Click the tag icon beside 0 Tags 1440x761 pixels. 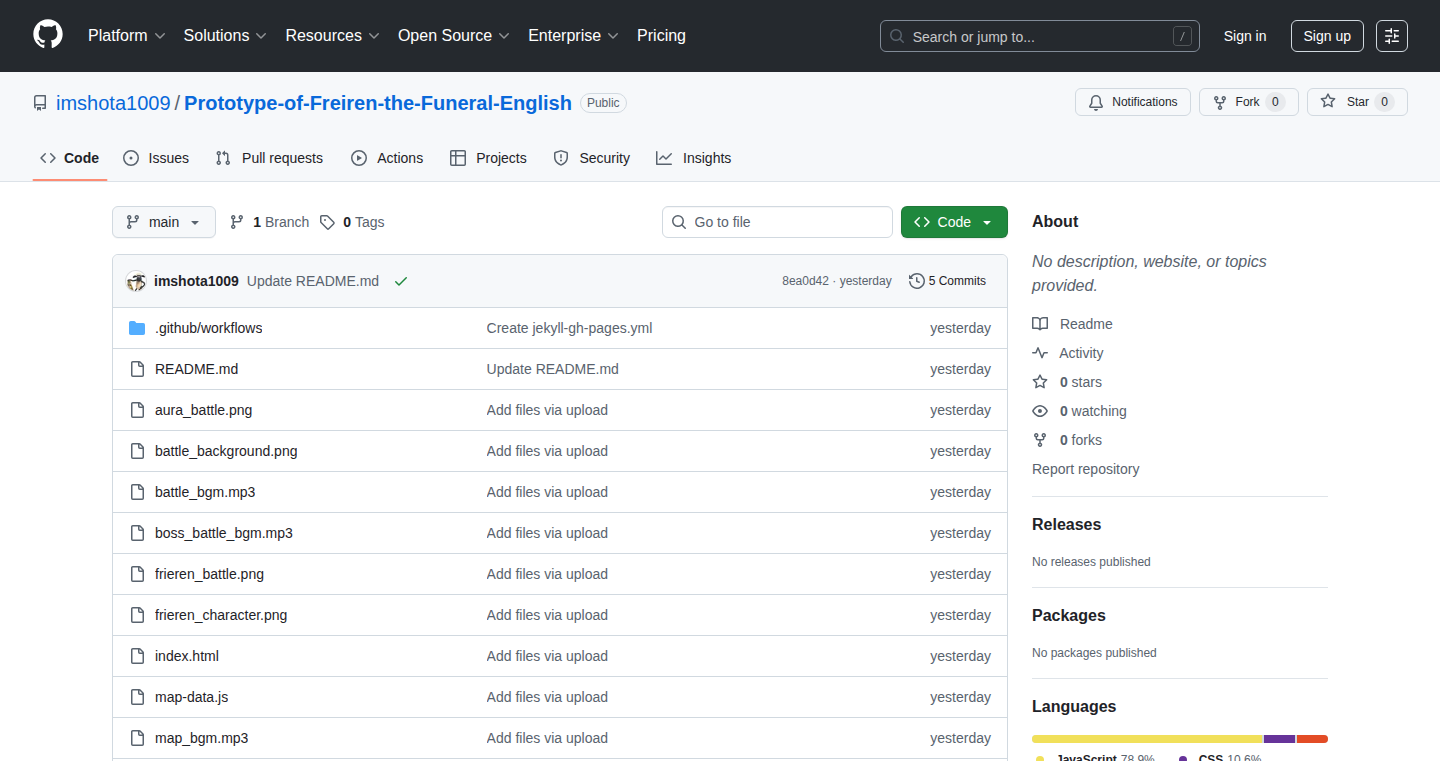(327, 222)
